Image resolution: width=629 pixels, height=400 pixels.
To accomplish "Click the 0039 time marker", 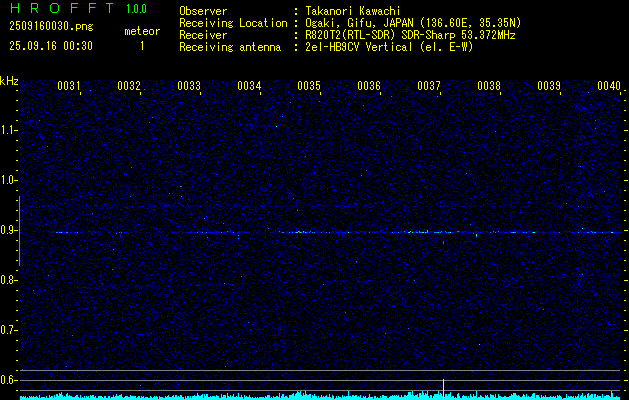I will click(548, 85).
